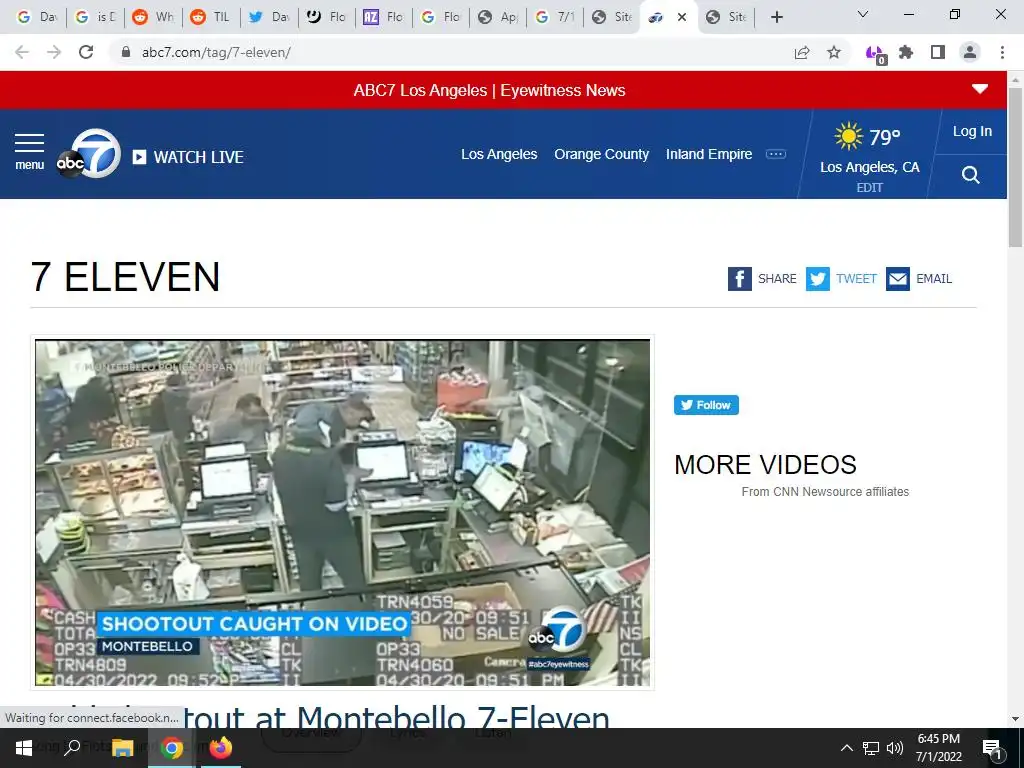Open the Windows Start button
The width and height of the screenshot is (1024, 768).
tap(24, 748)
